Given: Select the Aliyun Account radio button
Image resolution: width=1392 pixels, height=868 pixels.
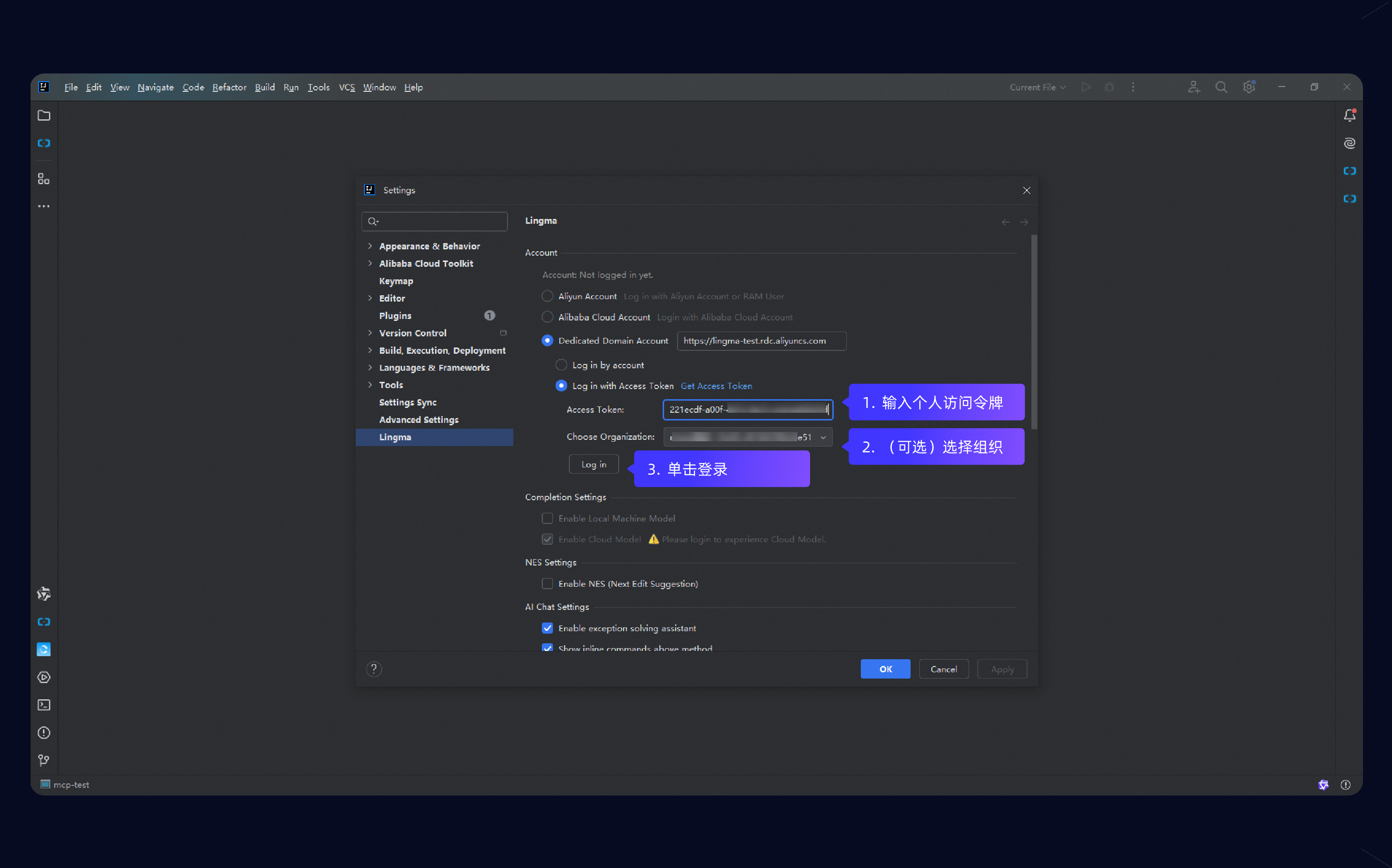Looking at the screenshot, I should [547, 296].
